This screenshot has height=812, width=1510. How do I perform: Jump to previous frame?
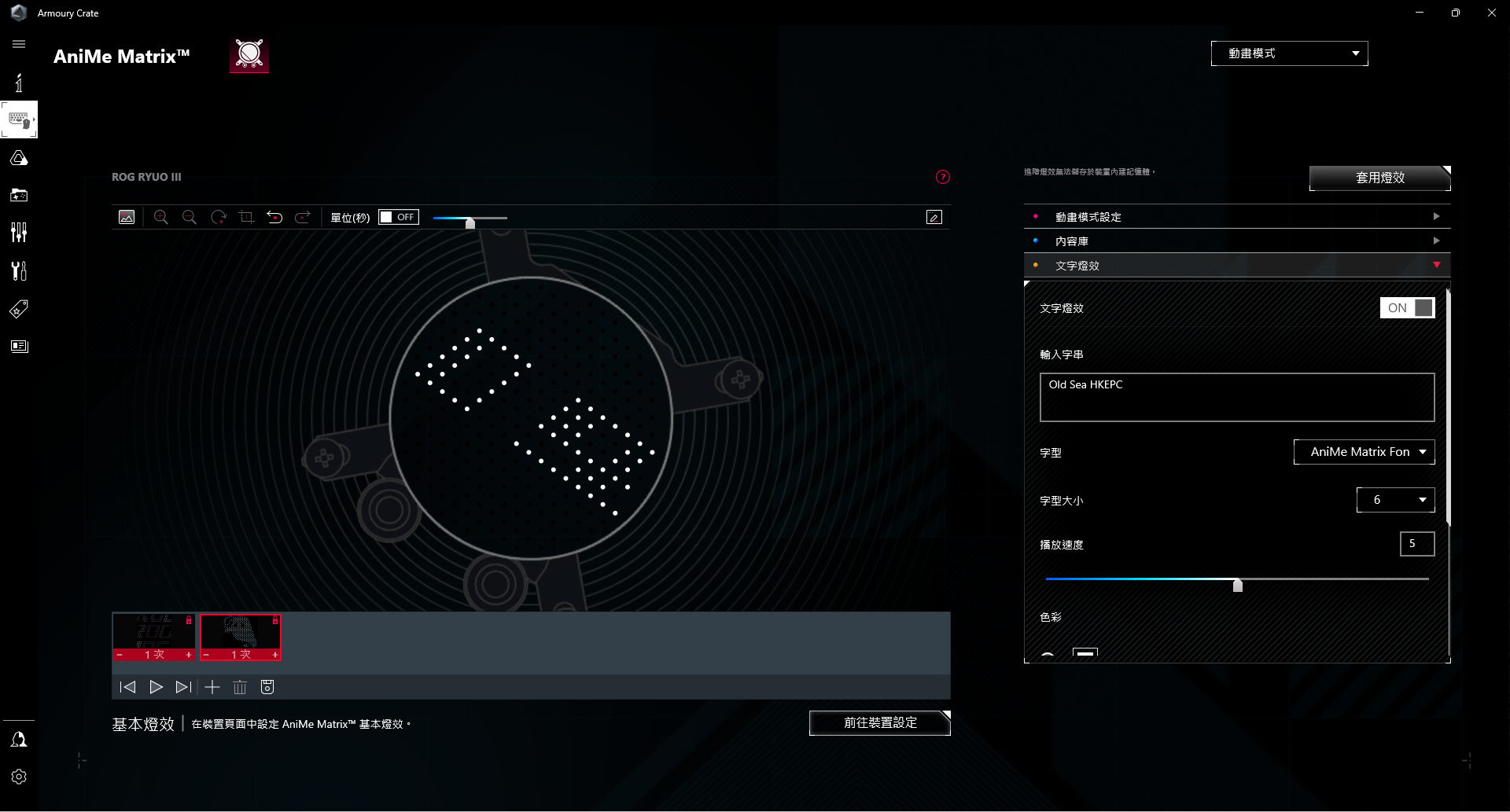click(127, 687)
